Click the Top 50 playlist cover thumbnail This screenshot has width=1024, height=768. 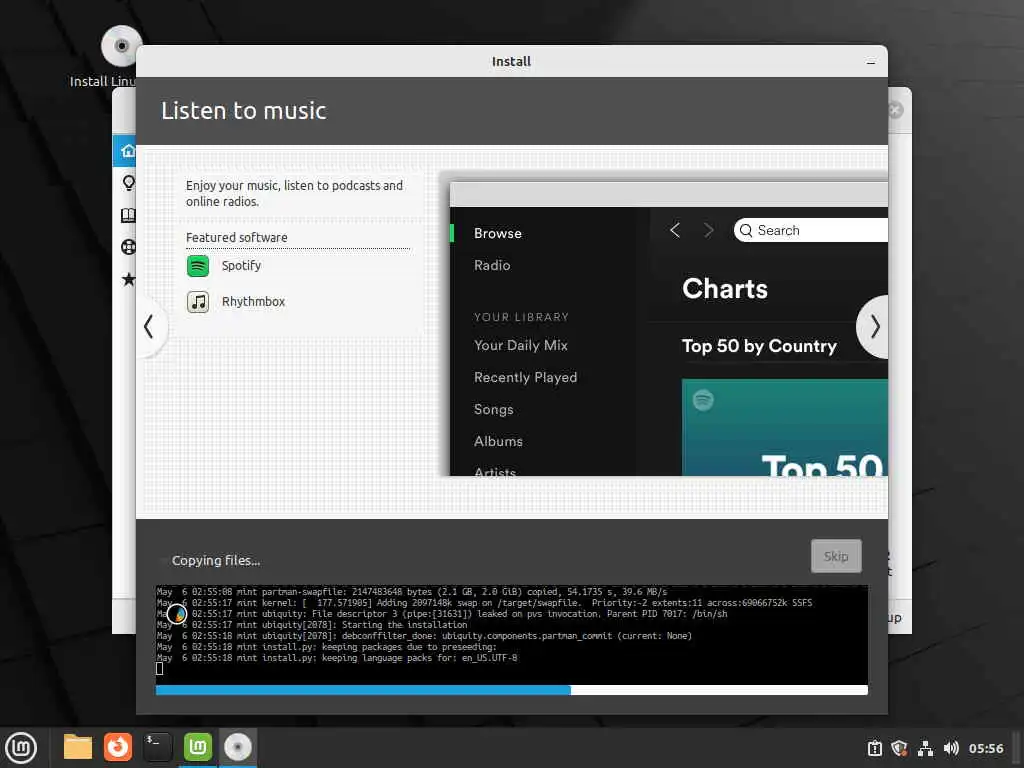coord(784,427)
